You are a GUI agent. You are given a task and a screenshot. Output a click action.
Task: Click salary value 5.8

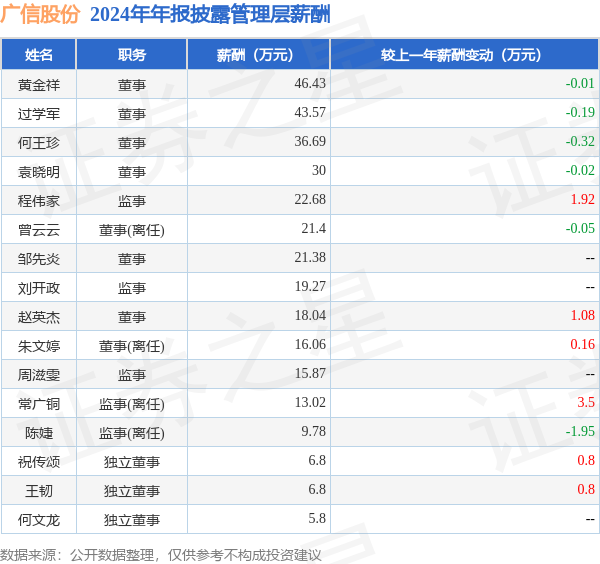pos(317,519)
